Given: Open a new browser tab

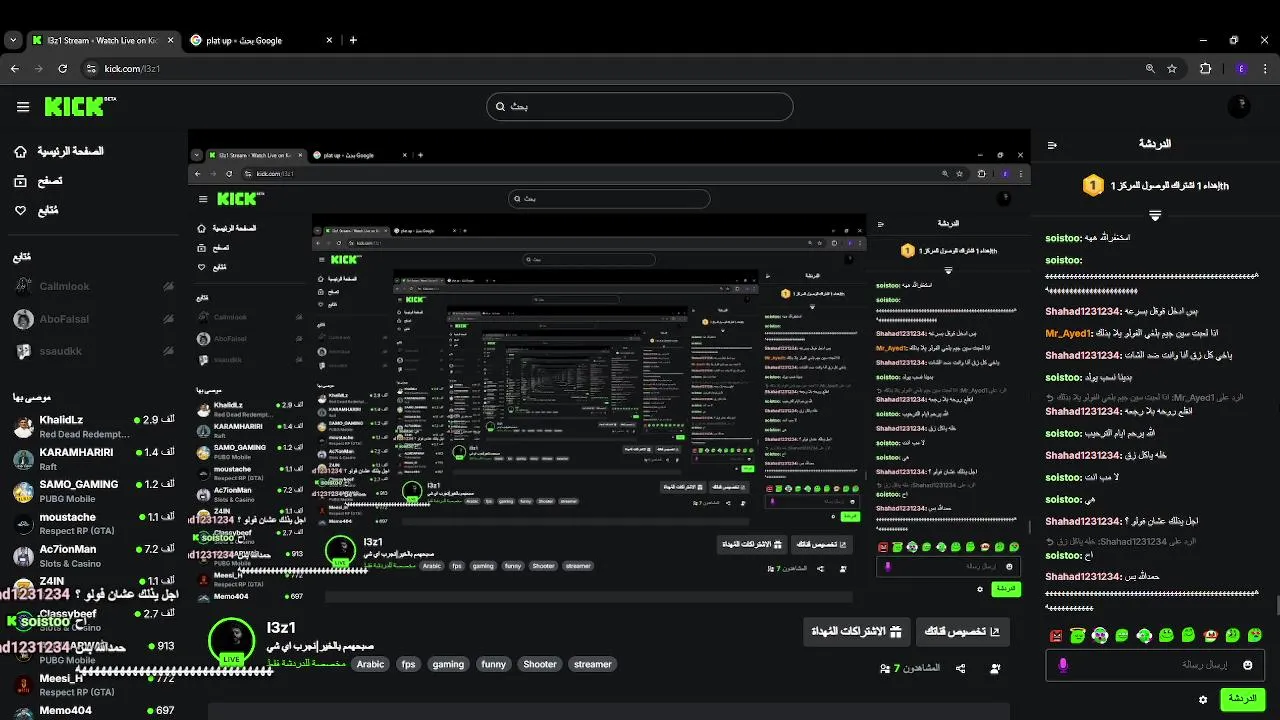Looking at the screenshot, I should 353,40.
